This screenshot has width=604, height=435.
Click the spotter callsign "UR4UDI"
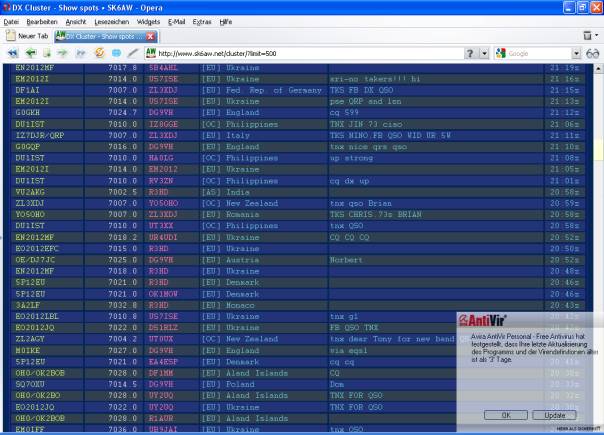click(x=163, y=237)
